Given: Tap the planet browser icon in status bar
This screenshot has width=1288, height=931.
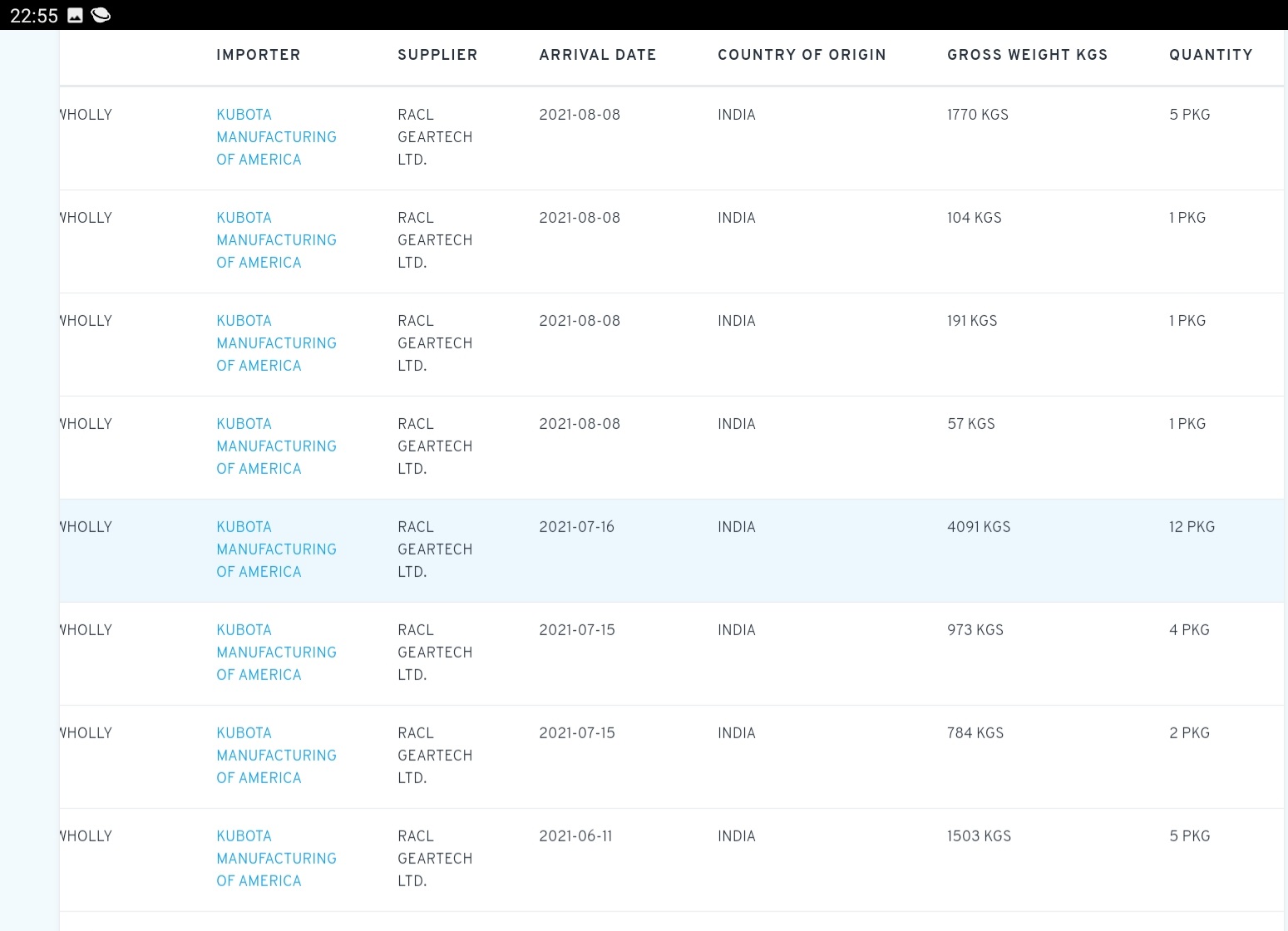Looking at the screenshot, I should tap(101, 15).
